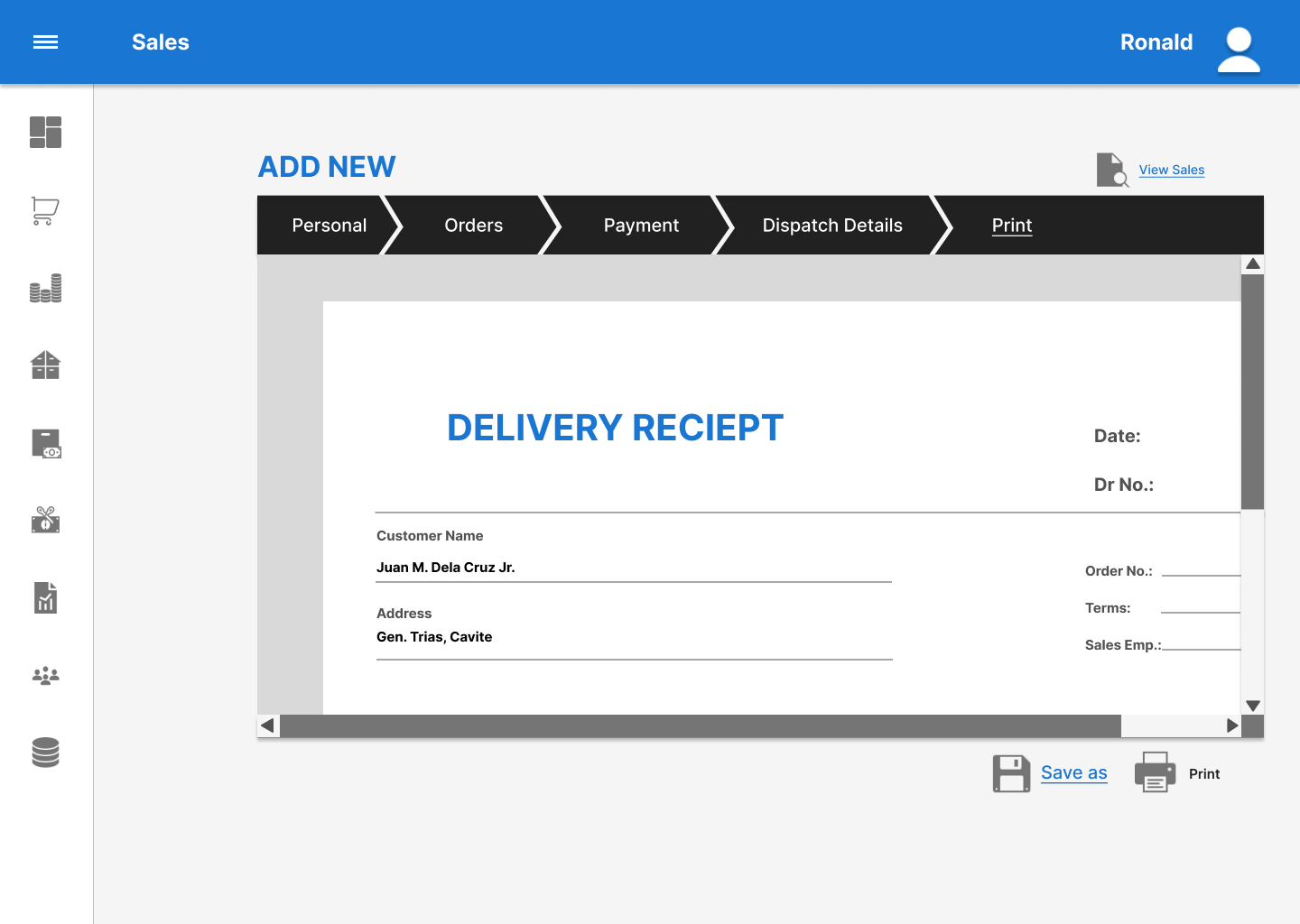Viewport: 1300px width, 924px height.
Task: Click the View Sales document search icon
Action: (1112, 170)
